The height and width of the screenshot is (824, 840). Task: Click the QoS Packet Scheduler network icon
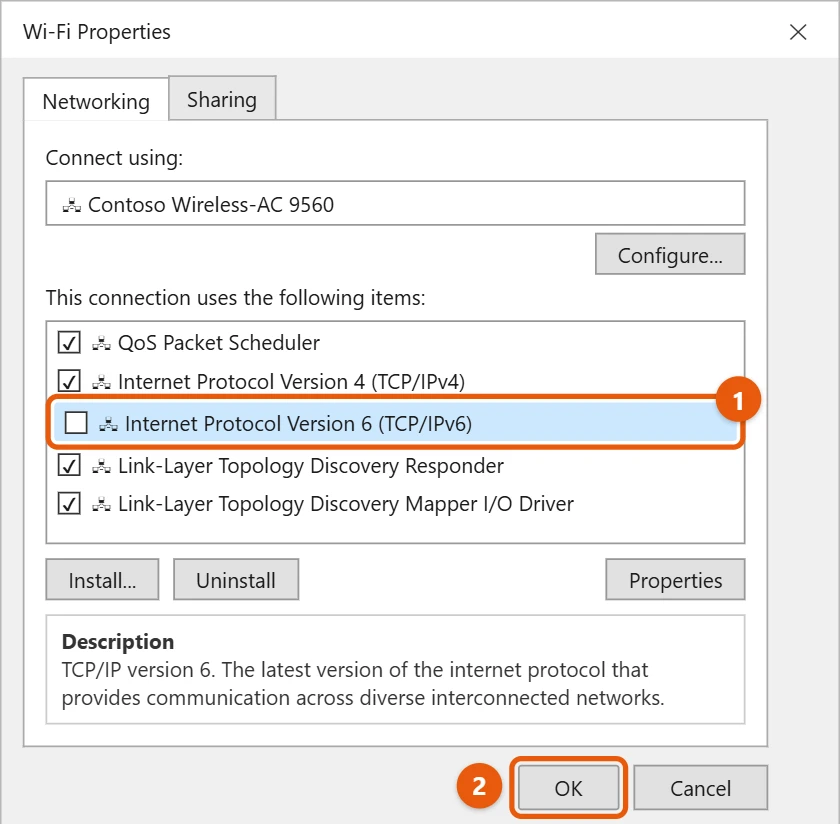[x=101, y=343]
